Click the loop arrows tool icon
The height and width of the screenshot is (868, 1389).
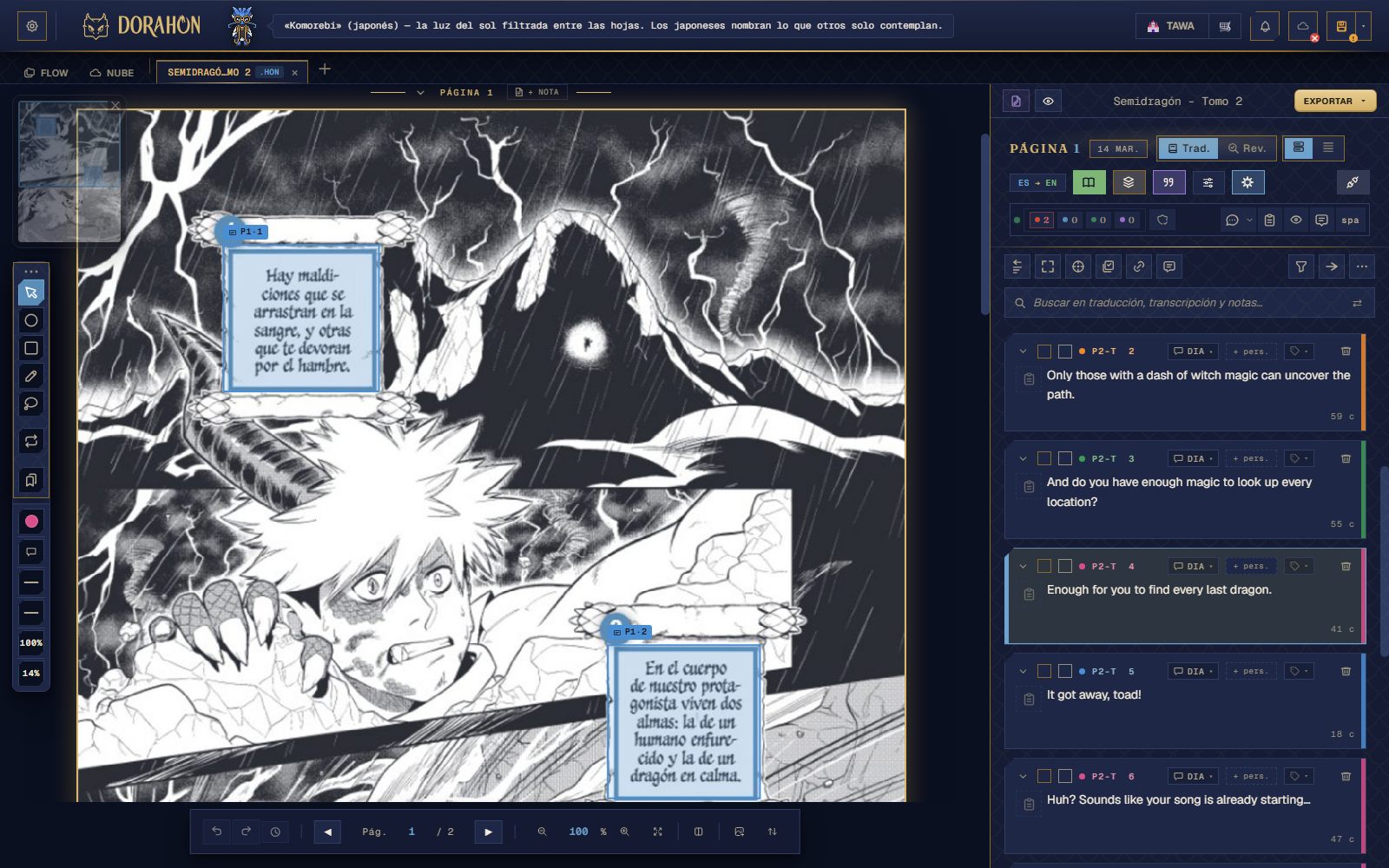(31, 441)
